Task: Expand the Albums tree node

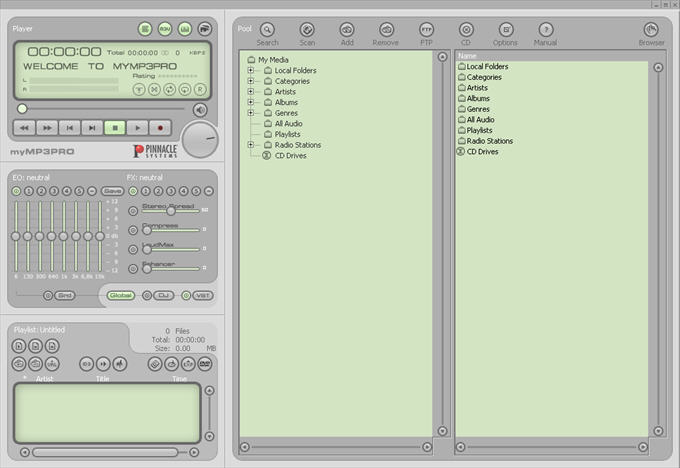Action: (x=251, y=102)
